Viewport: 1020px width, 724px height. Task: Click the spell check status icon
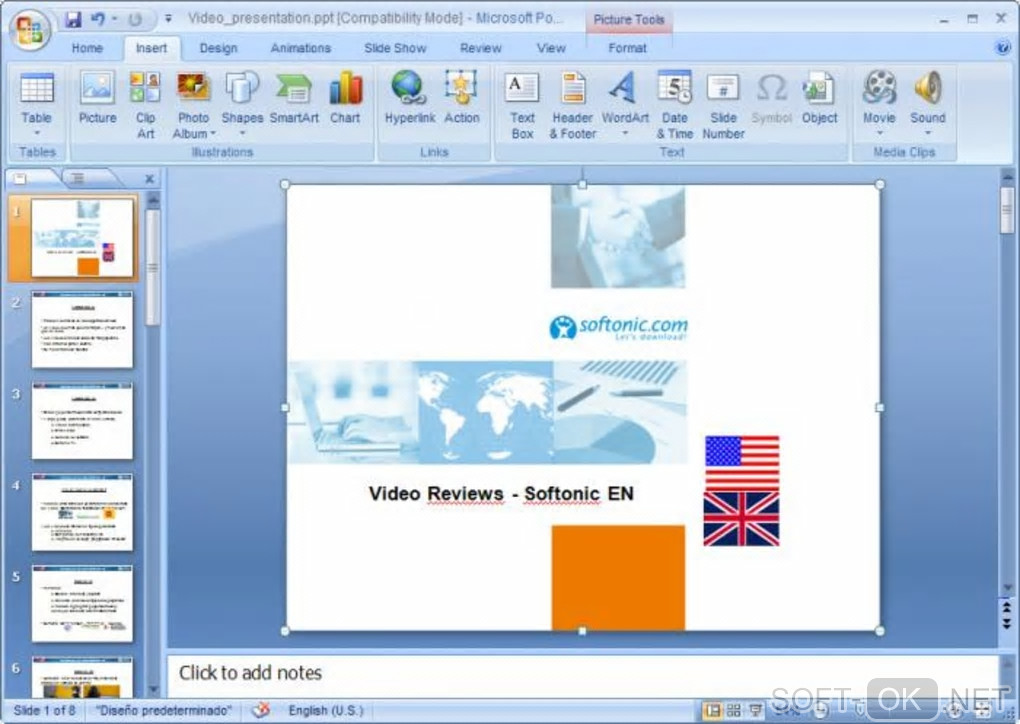261,710
